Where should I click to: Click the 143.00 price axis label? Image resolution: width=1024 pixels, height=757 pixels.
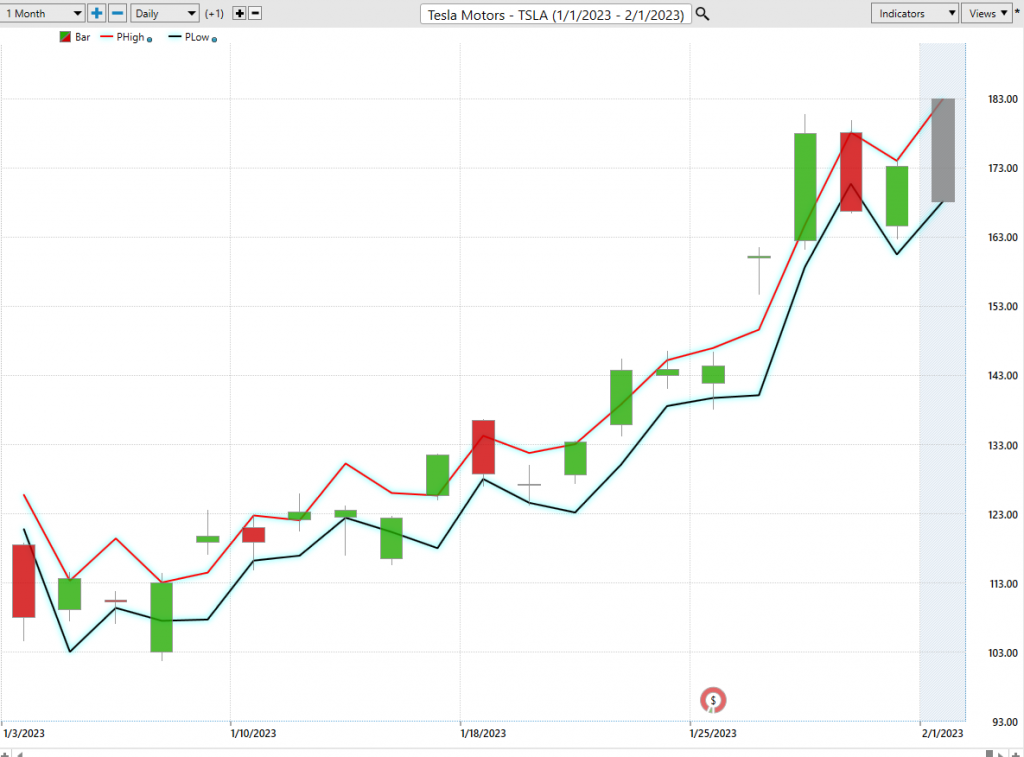click(1002, 376)
